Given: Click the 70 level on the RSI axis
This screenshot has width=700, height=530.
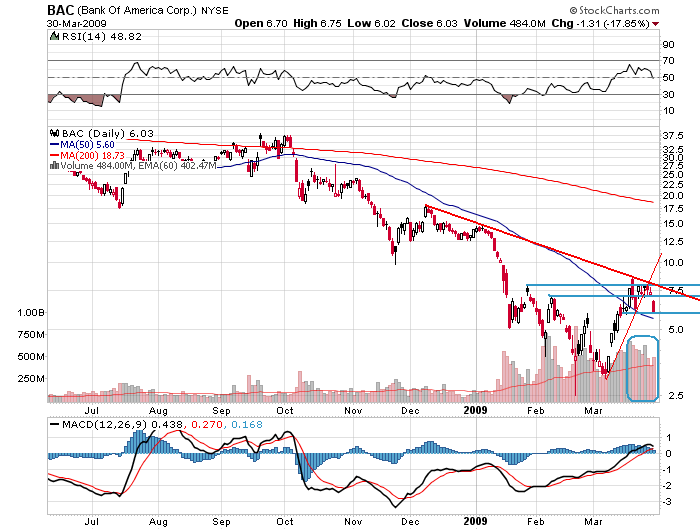Looking at the screenshot, I should [x=668, y=61].
